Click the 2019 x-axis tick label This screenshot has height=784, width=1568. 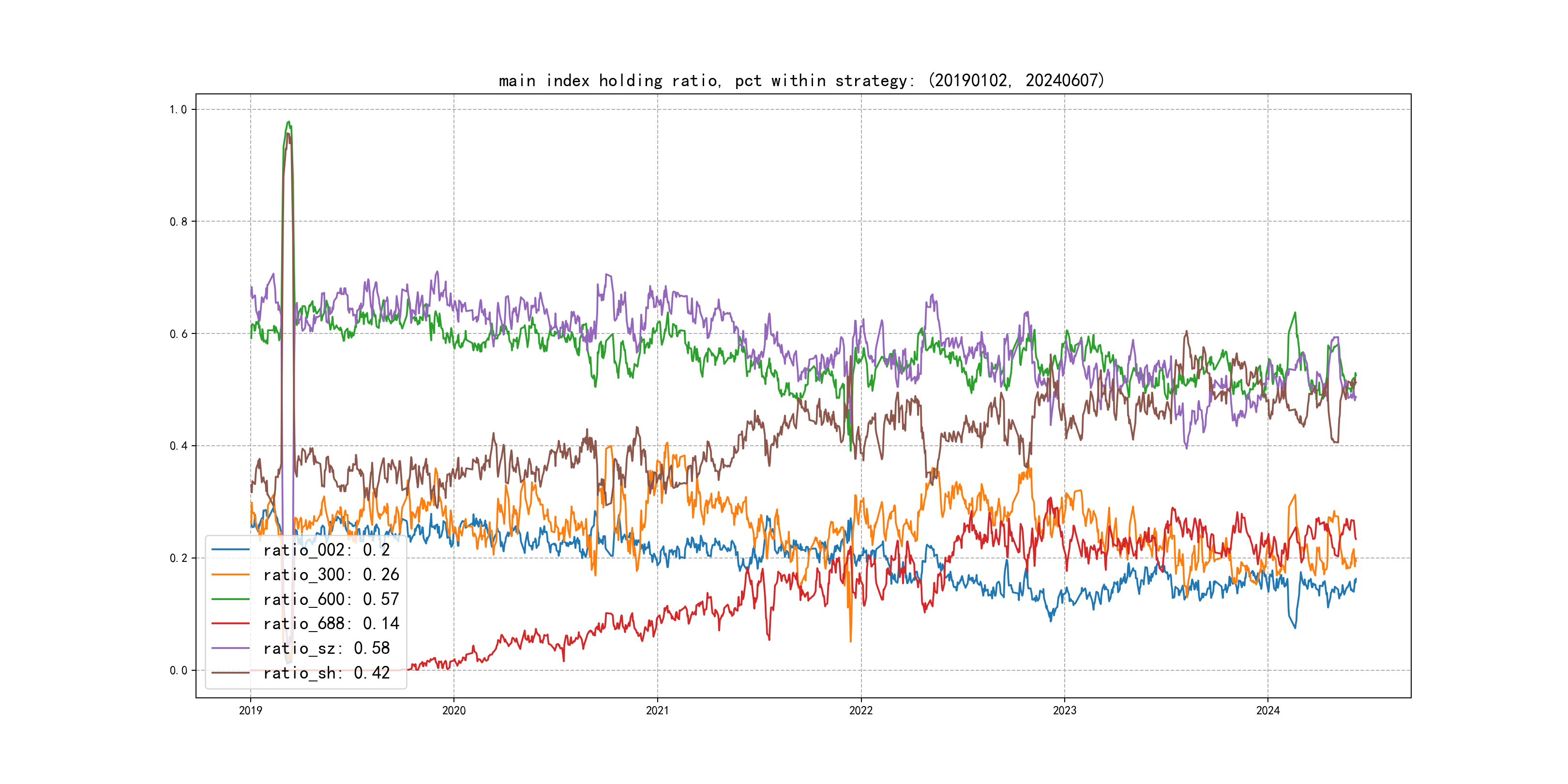[x=250, y=710]
